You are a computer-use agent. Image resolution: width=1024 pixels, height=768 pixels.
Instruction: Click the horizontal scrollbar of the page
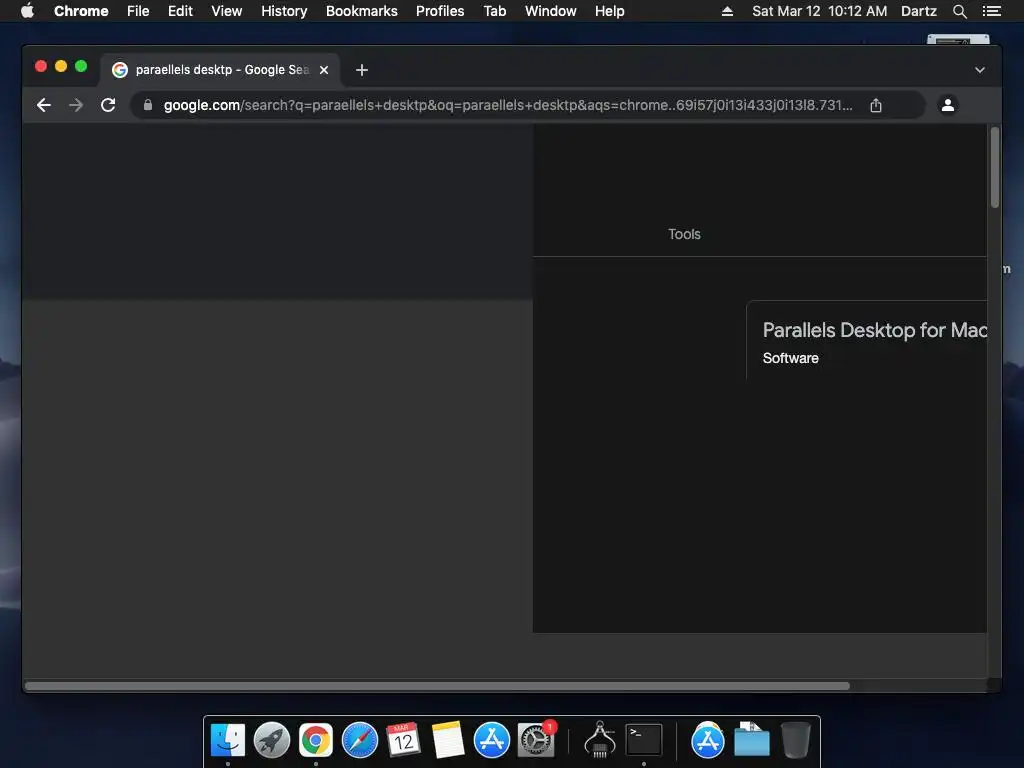coord(437,686)
